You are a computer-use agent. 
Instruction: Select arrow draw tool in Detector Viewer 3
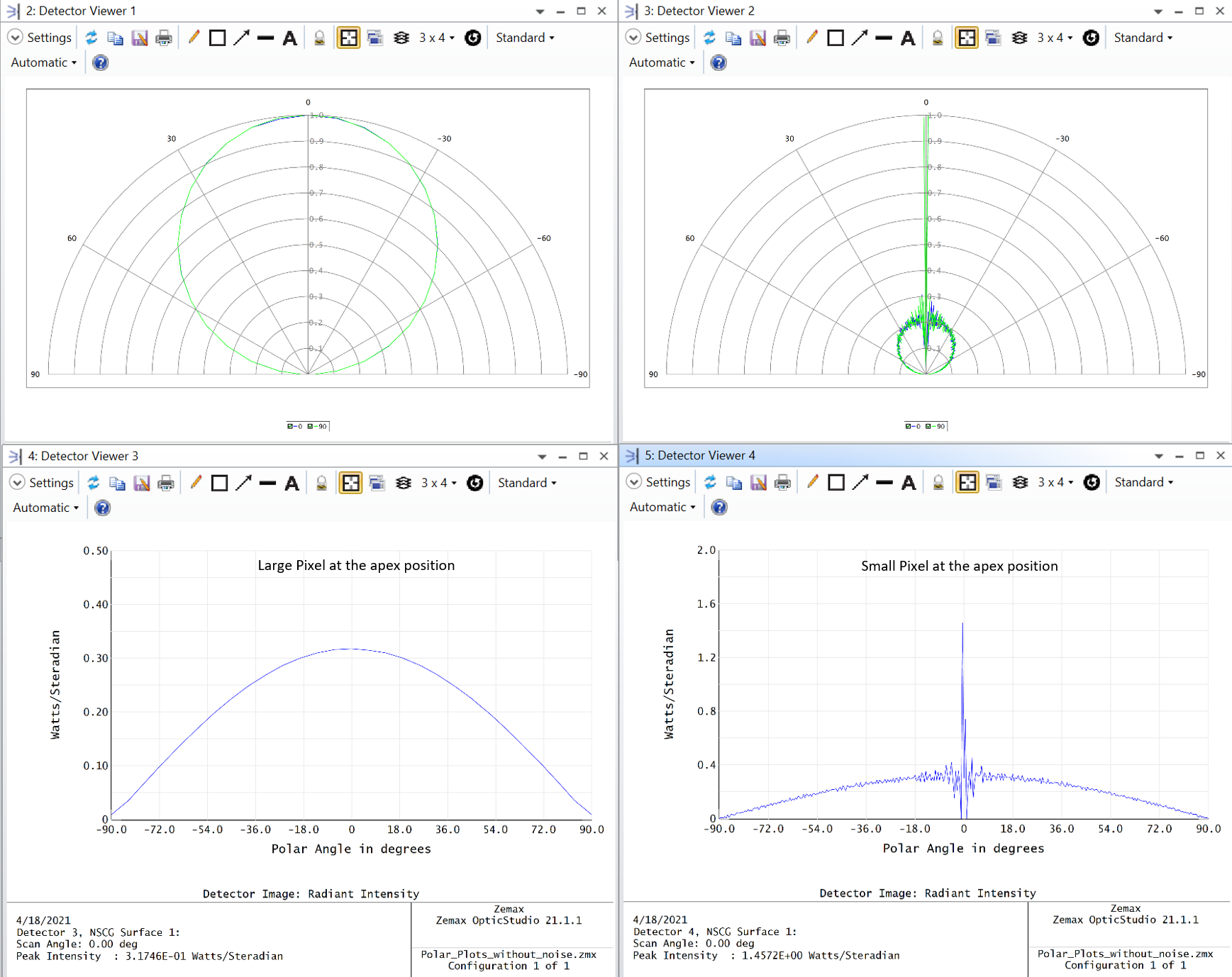pyautogui.click(x=244, y=483)
